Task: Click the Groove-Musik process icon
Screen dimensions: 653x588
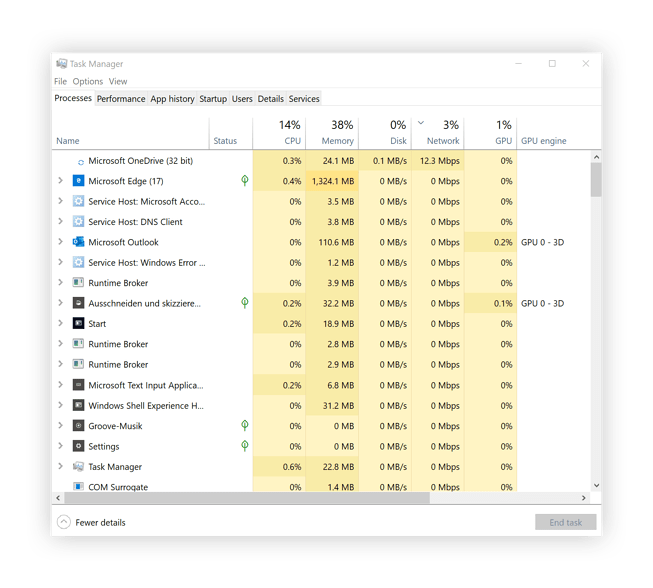Action: pos(79,426)
